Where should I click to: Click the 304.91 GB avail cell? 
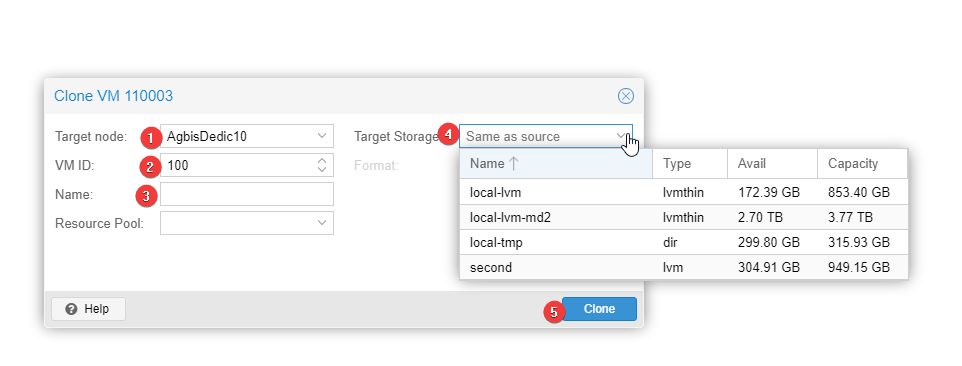(x=772, y=267)
